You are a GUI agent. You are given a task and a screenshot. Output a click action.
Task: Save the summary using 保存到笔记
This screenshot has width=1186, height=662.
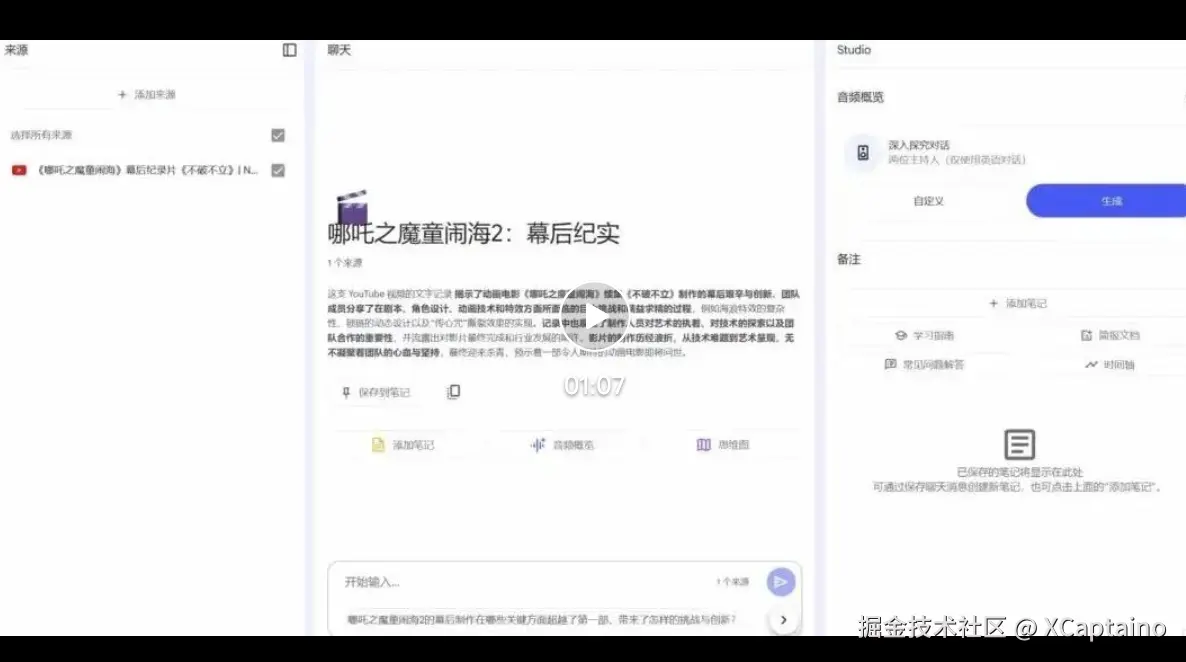[376, 392]
